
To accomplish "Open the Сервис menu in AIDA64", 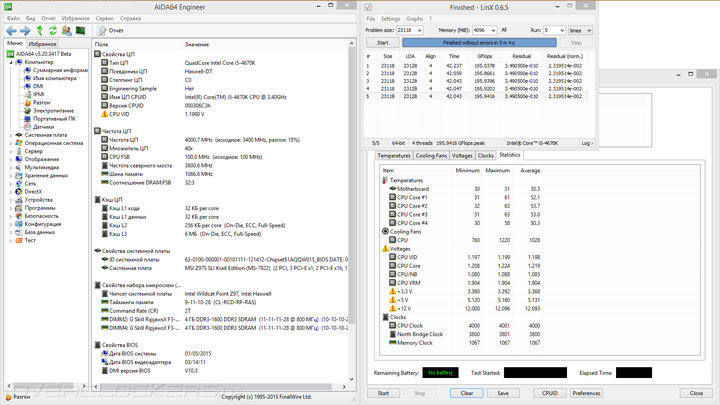I will 104,18.
